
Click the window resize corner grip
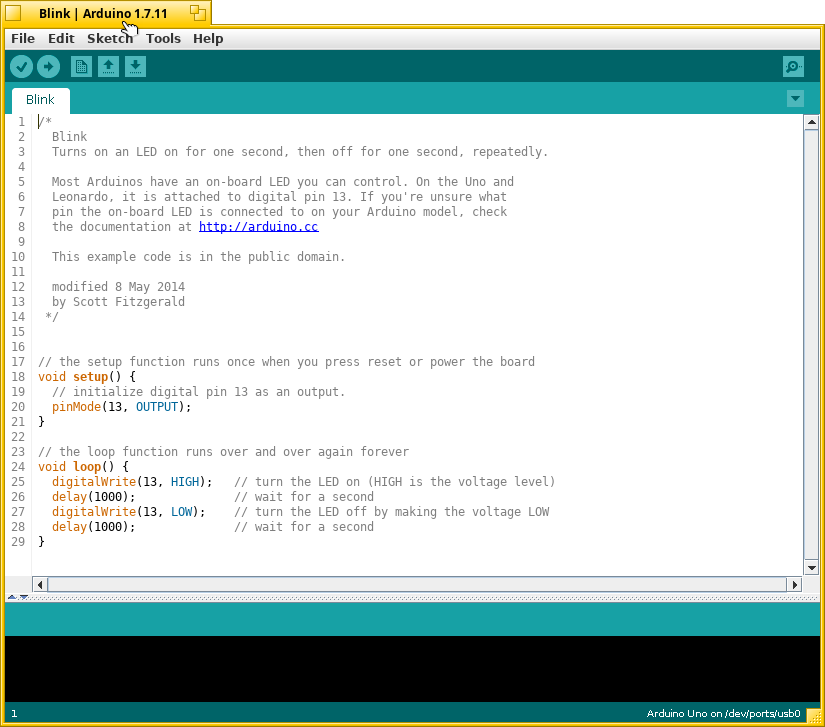point(813,716)
